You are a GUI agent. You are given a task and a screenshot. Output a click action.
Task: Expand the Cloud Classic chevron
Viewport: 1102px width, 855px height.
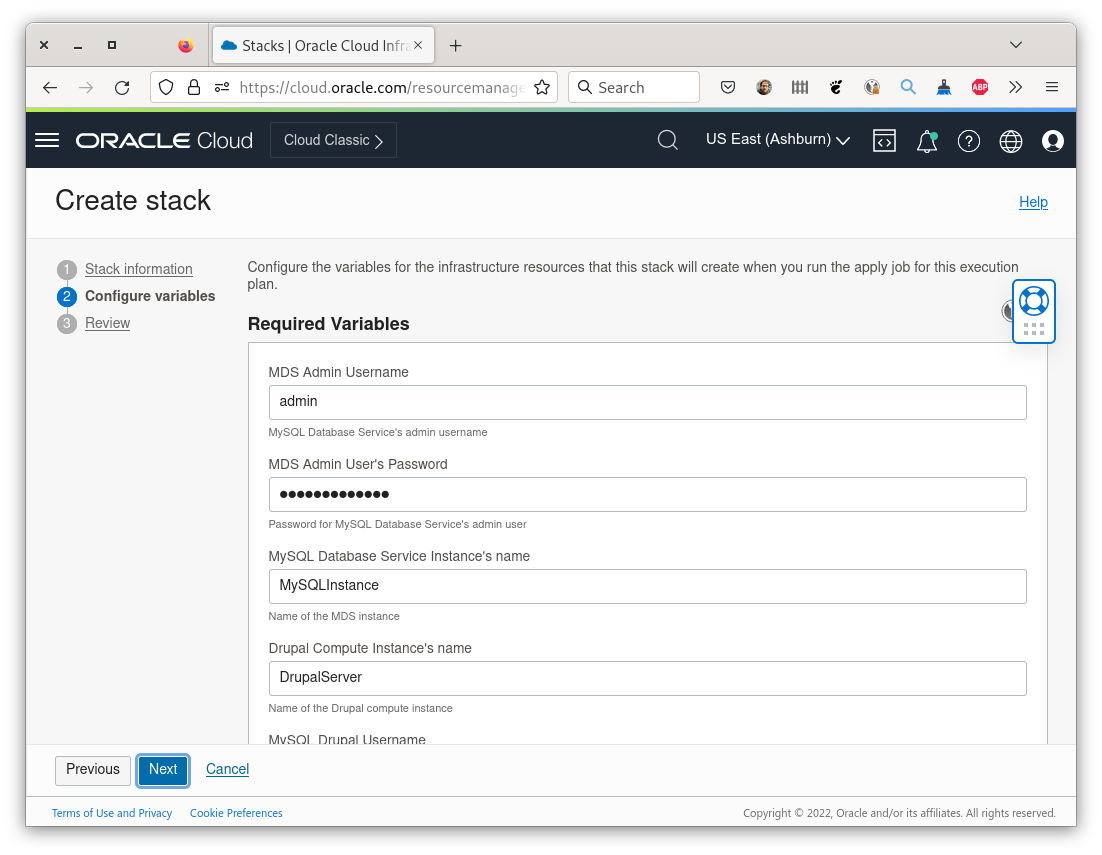(x=379, y=140)
